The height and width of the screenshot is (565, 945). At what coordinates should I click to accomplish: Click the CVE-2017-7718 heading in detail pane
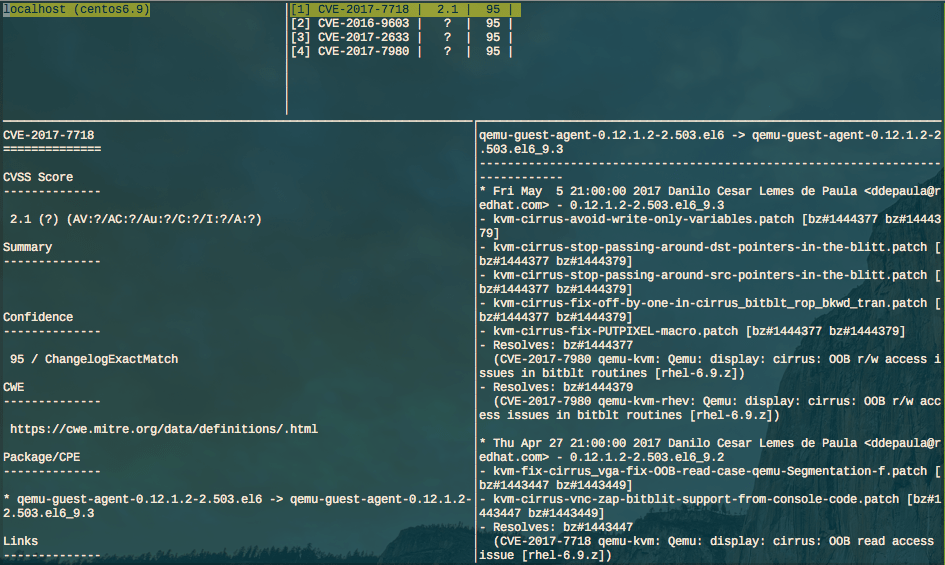click(x=49, y=135)
